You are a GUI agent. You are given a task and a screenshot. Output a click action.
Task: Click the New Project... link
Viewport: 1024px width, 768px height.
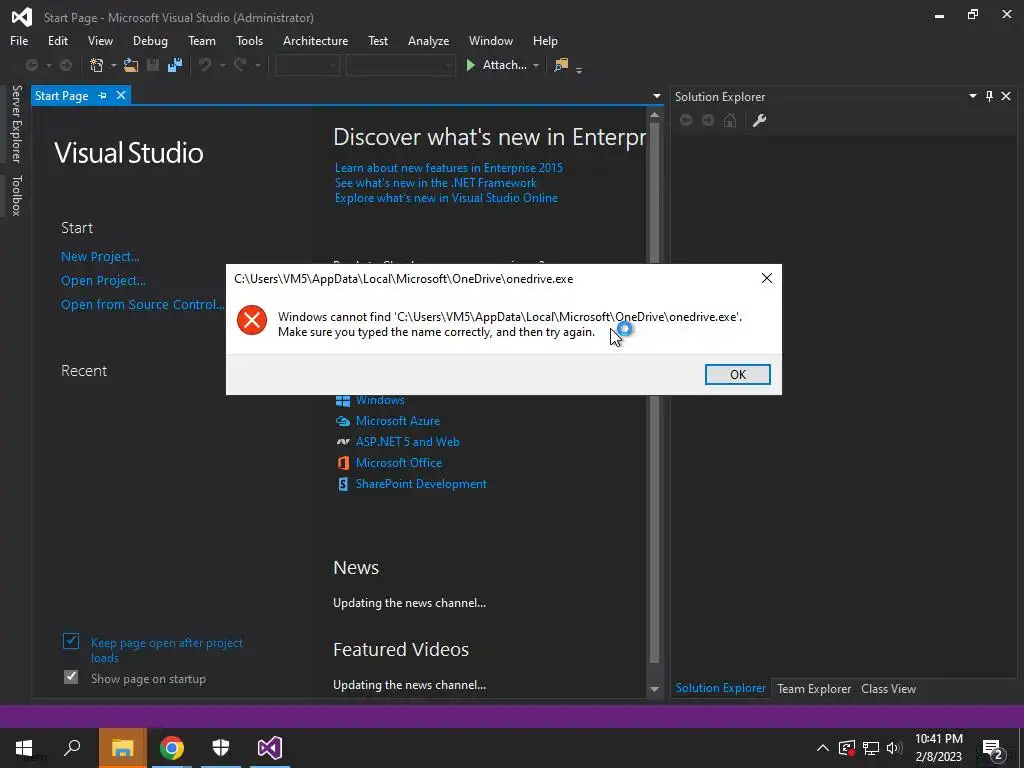pyautogui.click(x=100, y=257)
